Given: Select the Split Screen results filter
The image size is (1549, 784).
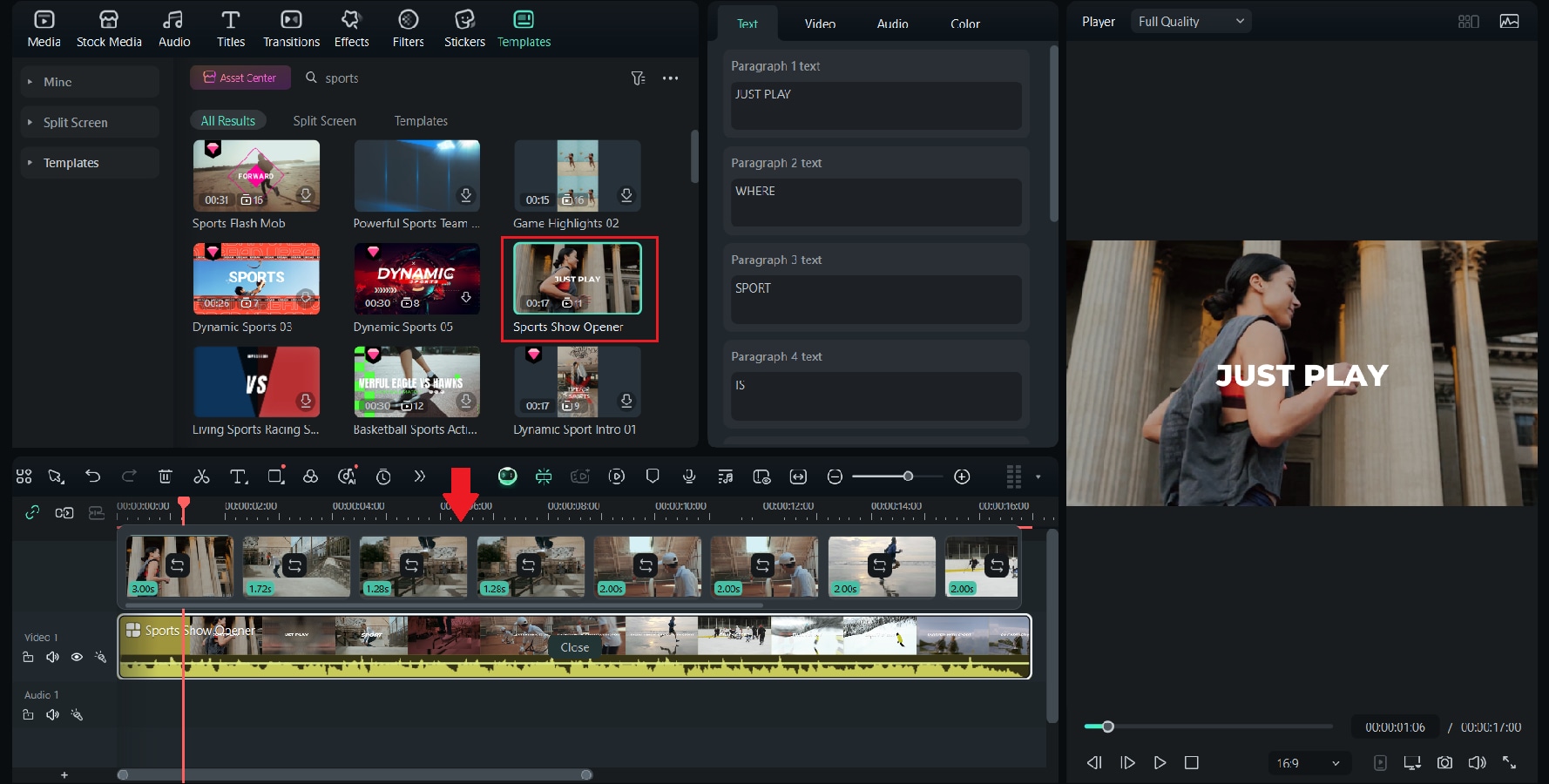Looking at the screenshot, I should [324, 121].
